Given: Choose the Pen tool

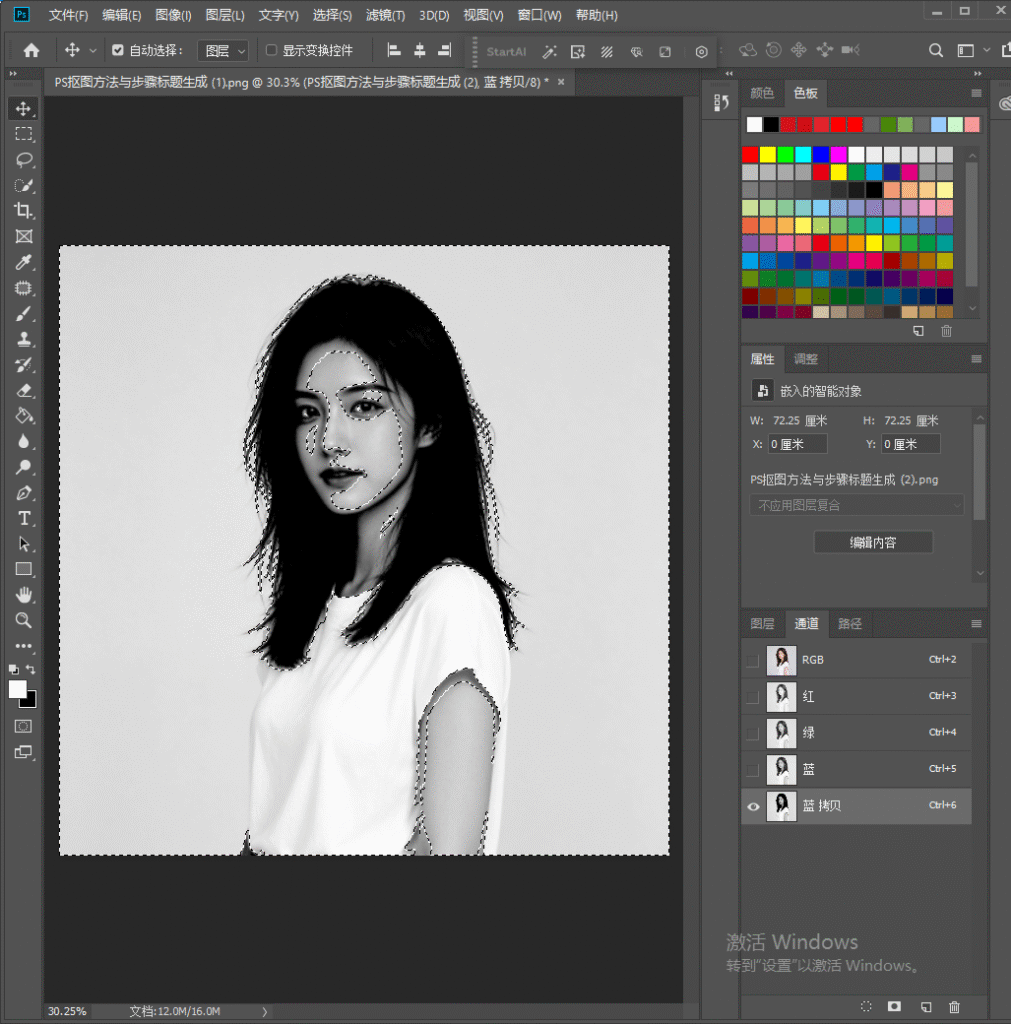Looking at the screenshot, I should pyautogui.click(x=24, y=493).
